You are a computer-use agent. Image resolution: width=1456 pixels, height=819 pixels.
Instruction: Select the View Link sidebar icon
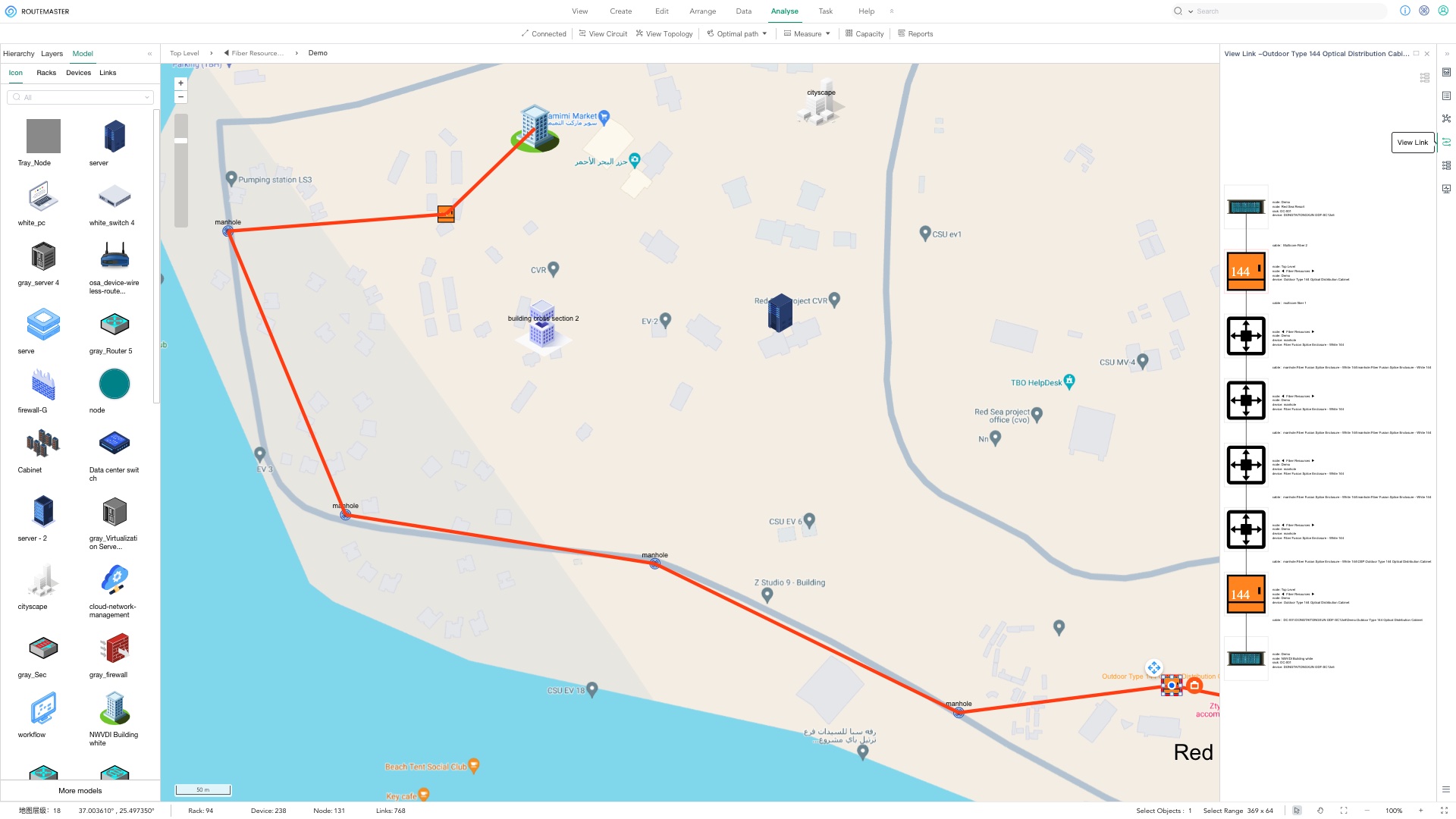tap(1446, 142)
